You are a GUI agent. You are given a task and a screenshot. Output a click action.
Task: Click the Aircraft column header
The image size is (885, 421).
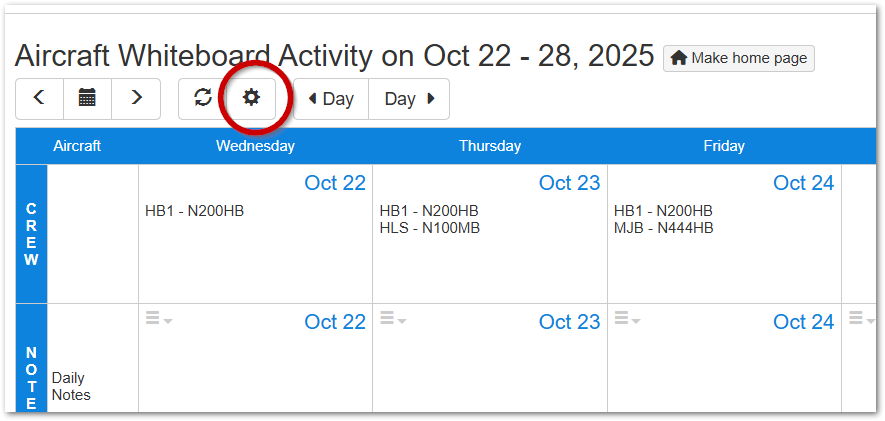[77, 146]
